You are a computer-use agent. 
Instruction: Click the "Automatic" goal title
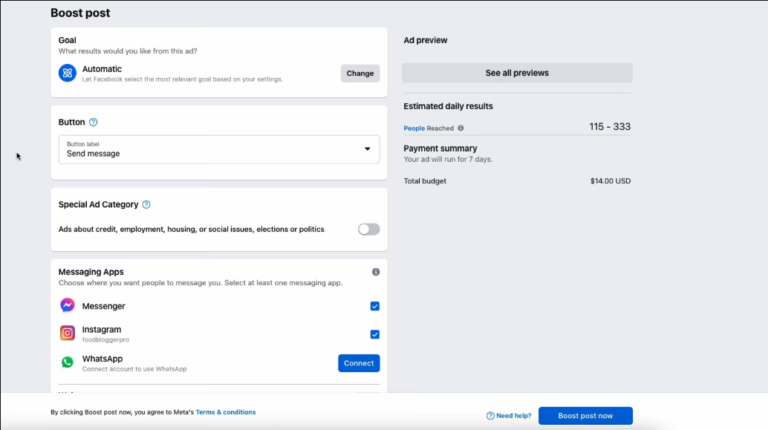pos(102,69)
